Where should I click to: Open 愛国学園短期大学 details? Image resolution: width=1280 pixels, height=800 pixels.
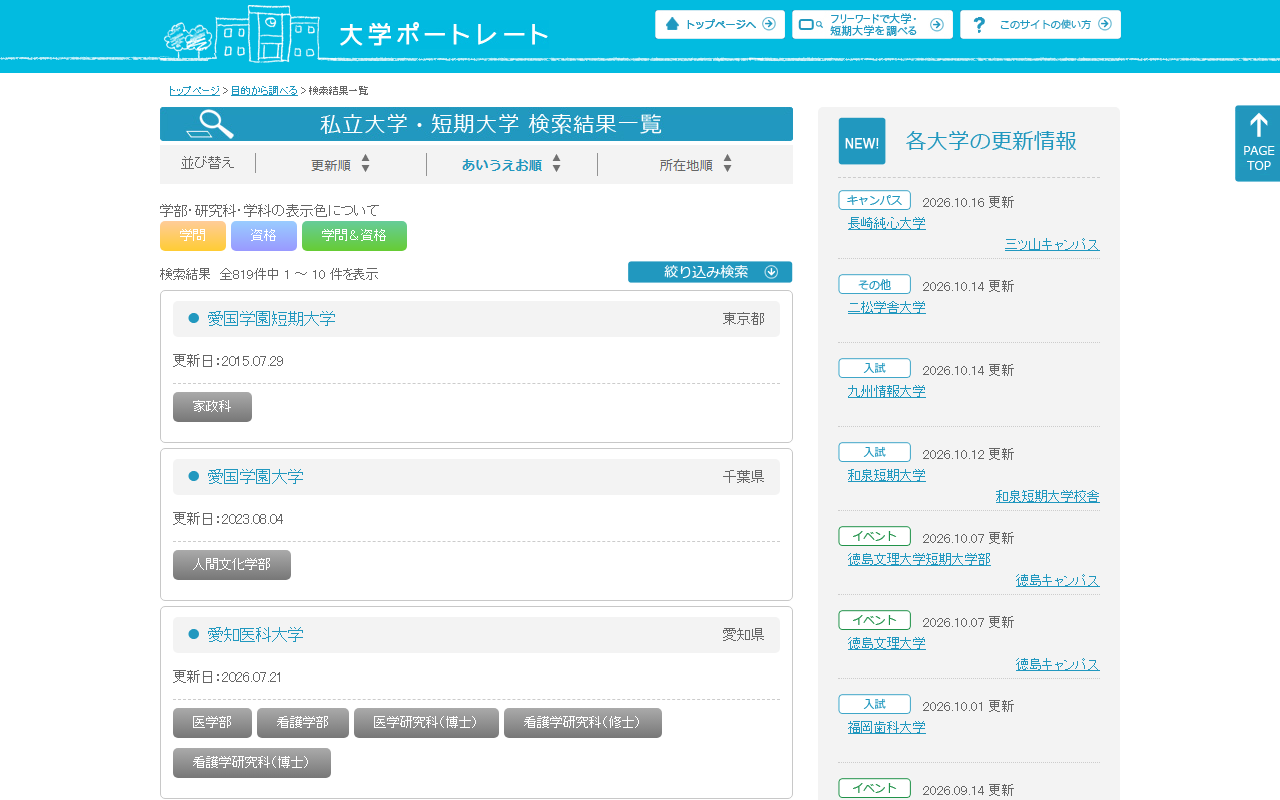click(x=271, y=319)
